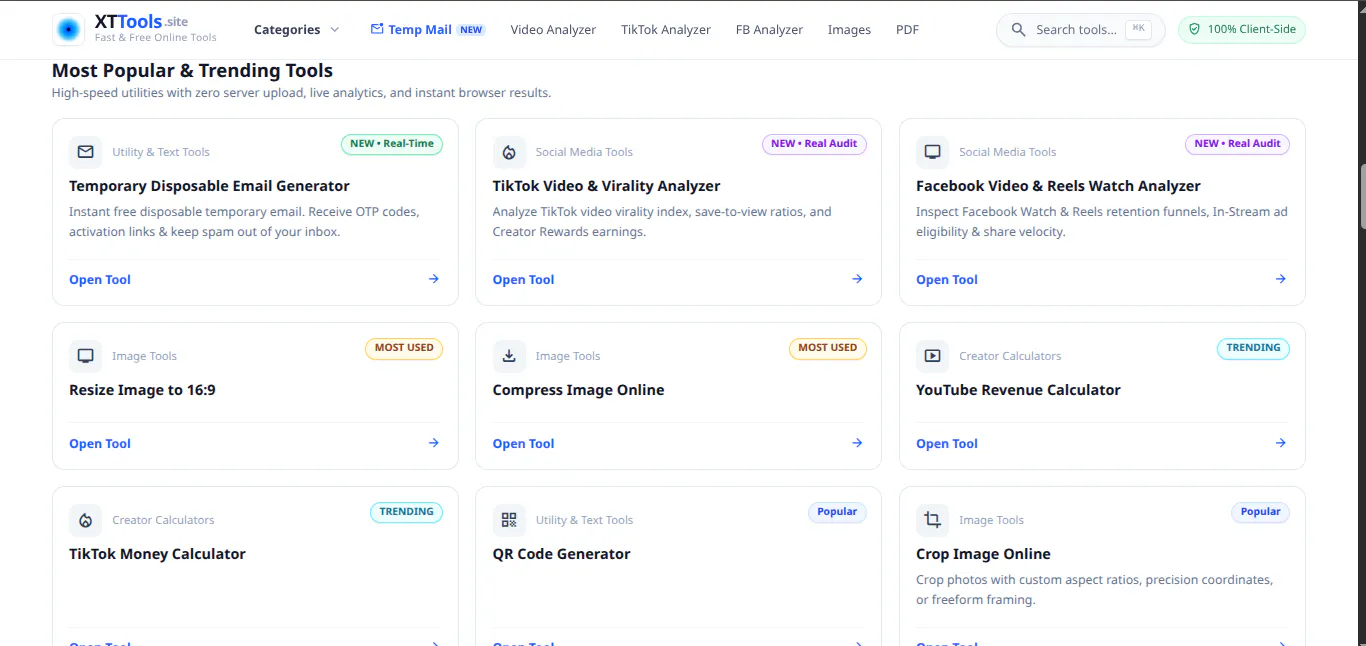This screenshot has height=646, width=1366.
Task: Click 'Facebook Video & Reels Watch Analyzer' title
Action: (x=1058, y=186)
